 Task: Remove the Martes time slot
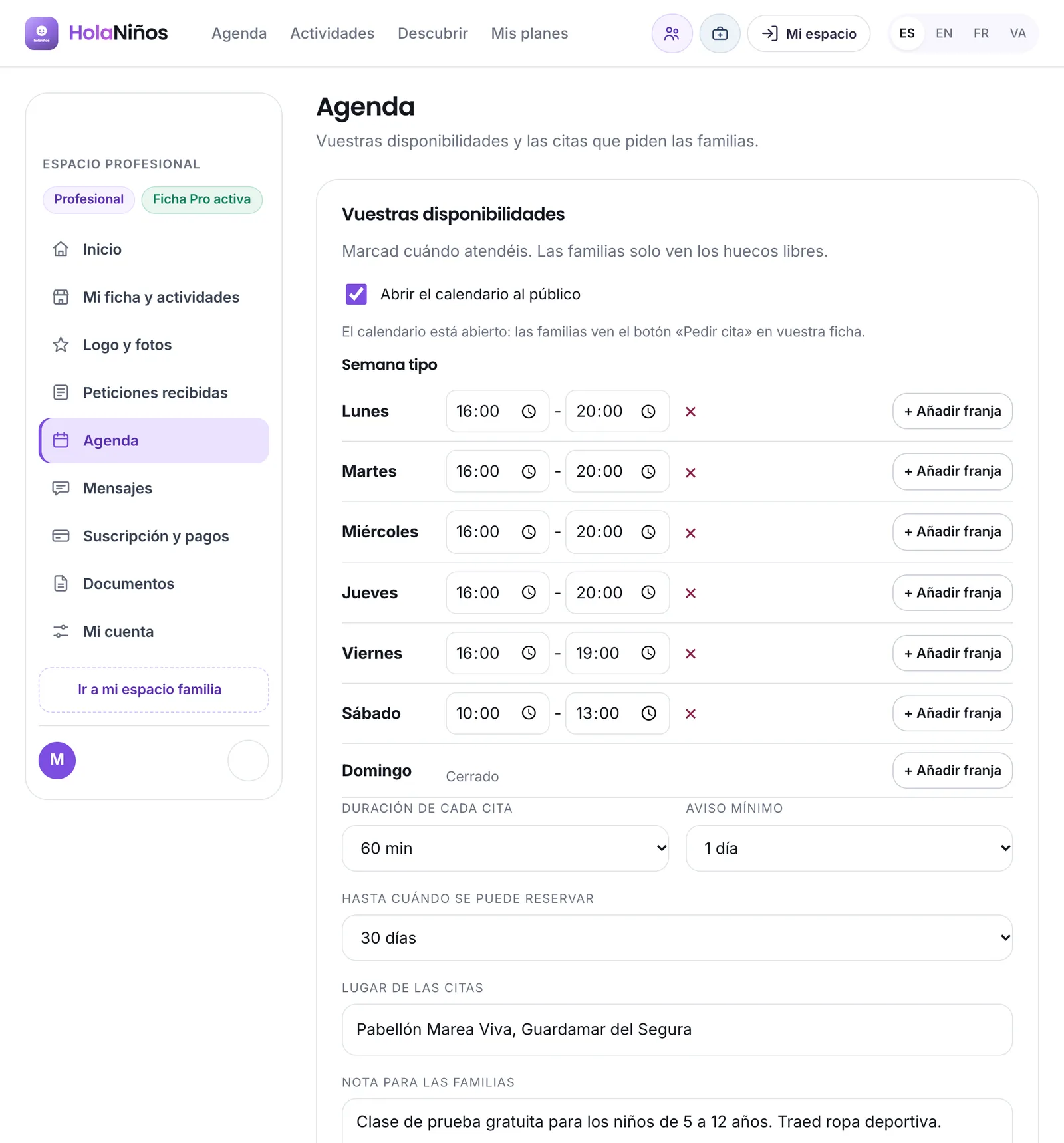[690, 472]
